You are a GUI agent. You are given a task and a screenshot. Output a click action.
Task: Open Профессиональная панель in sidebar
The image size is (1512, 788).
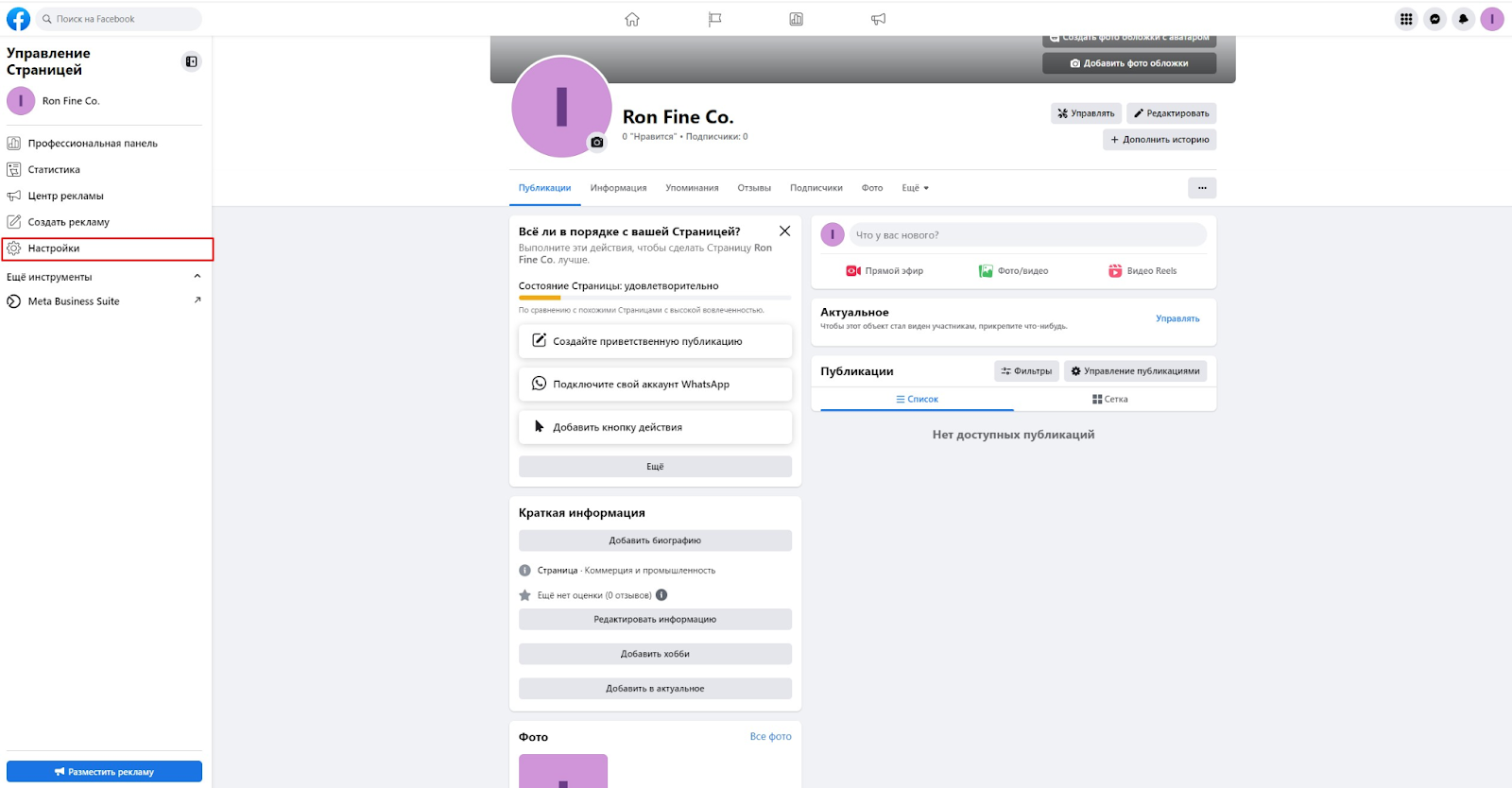[x=104, y=144]
